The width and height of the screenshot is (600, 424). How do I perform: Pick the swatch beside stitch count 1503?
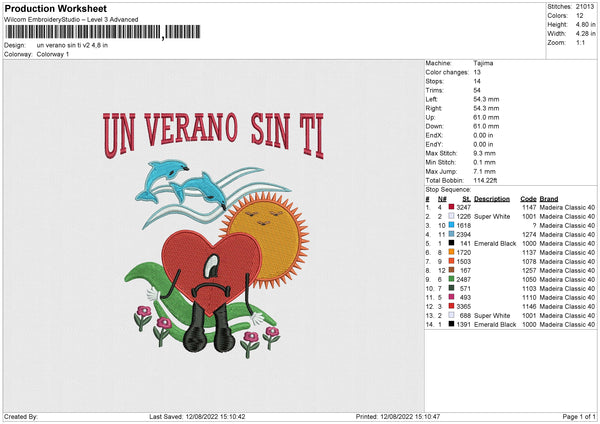pyautogui.click(x=451, y=261)
